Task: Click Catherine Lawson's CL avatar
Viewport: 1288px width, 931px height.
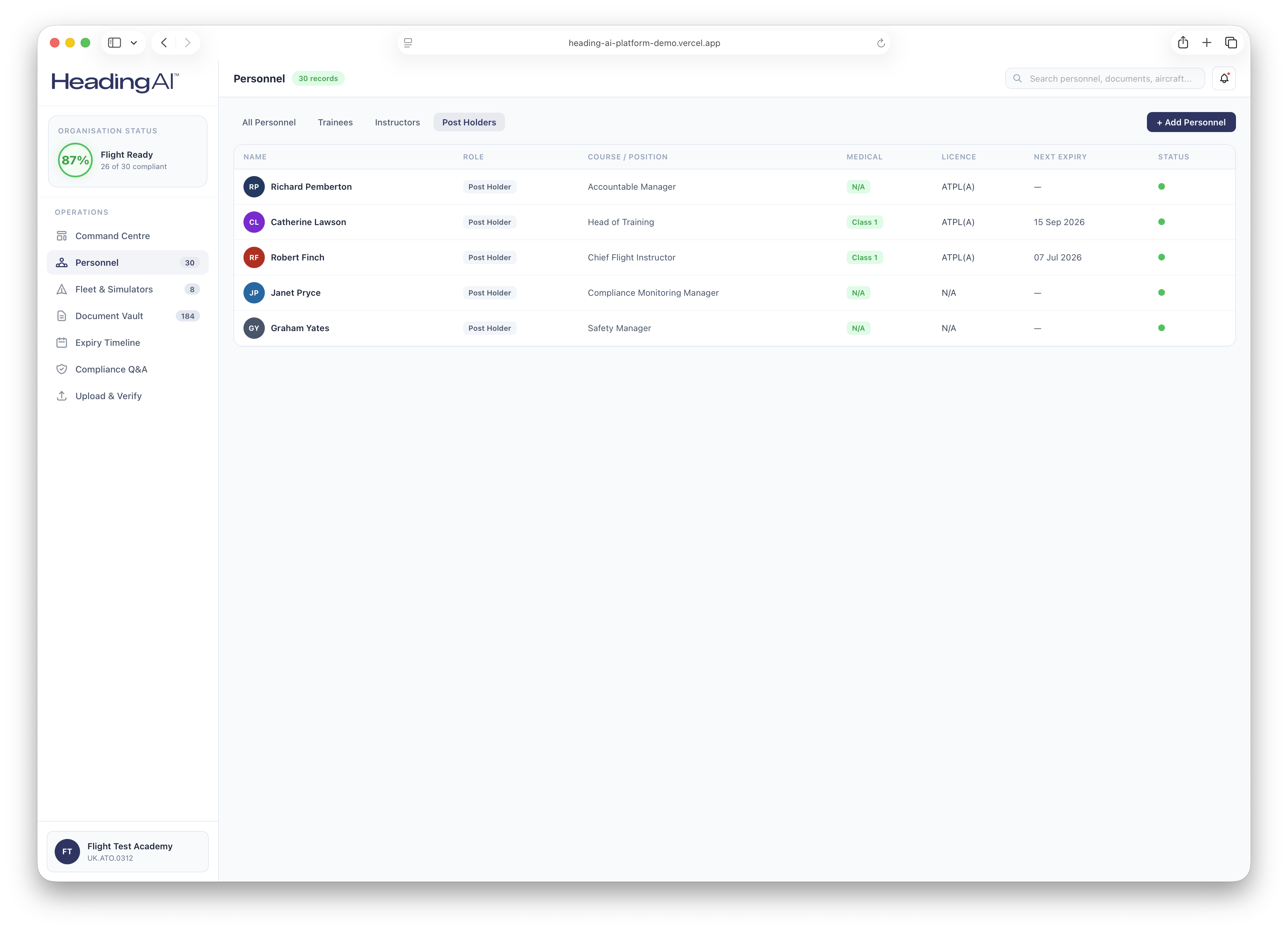Action: 254,222
